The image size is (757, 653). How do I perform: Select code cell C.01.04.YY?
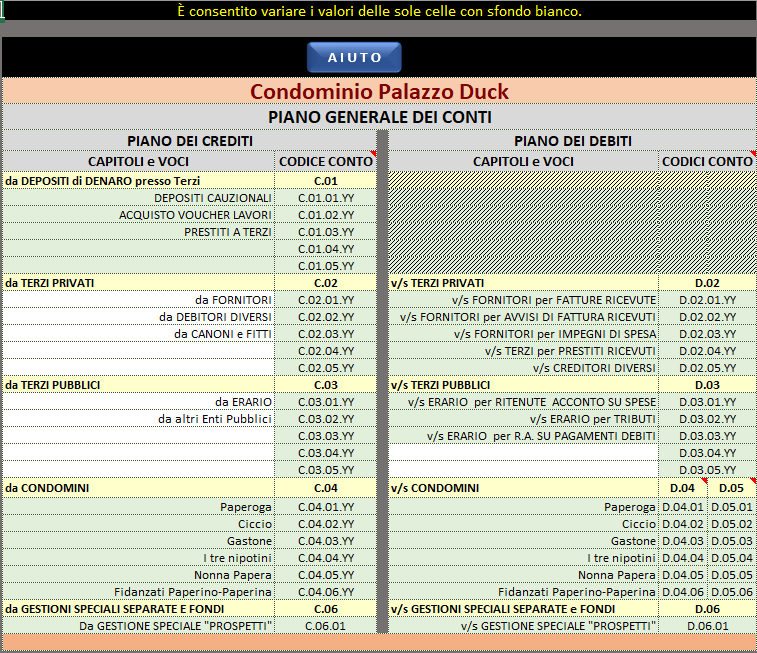click(x=326, y=249)
